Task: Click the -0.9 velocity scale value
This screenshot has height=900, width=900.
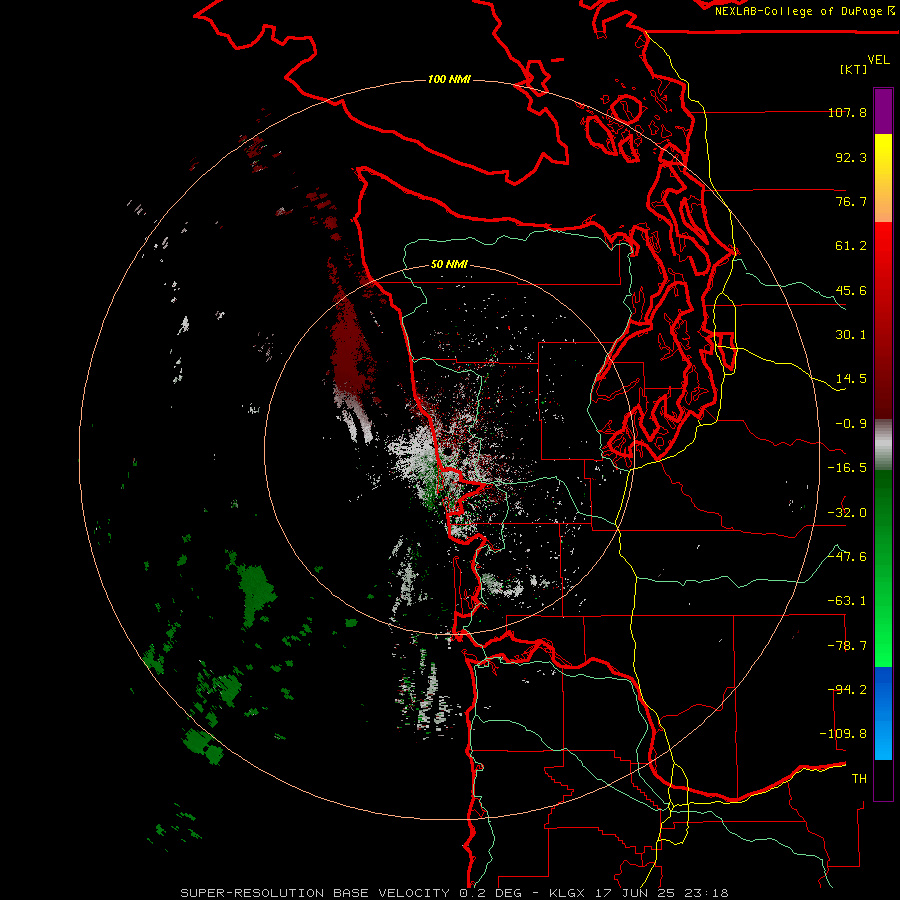Action: pyautogui.click(x=851, y=424)
